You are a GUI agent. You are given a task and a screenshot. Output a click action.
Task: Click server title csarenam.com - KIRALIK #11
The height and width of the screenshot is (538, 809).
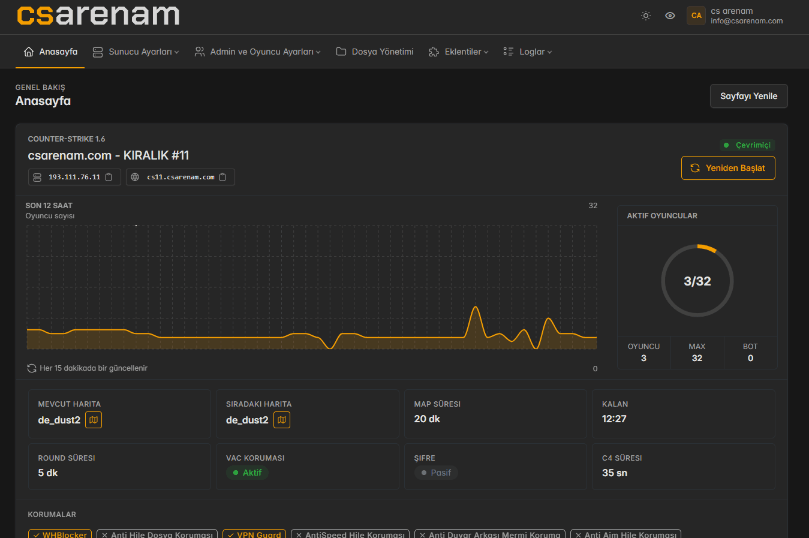[x=108, y=156]
